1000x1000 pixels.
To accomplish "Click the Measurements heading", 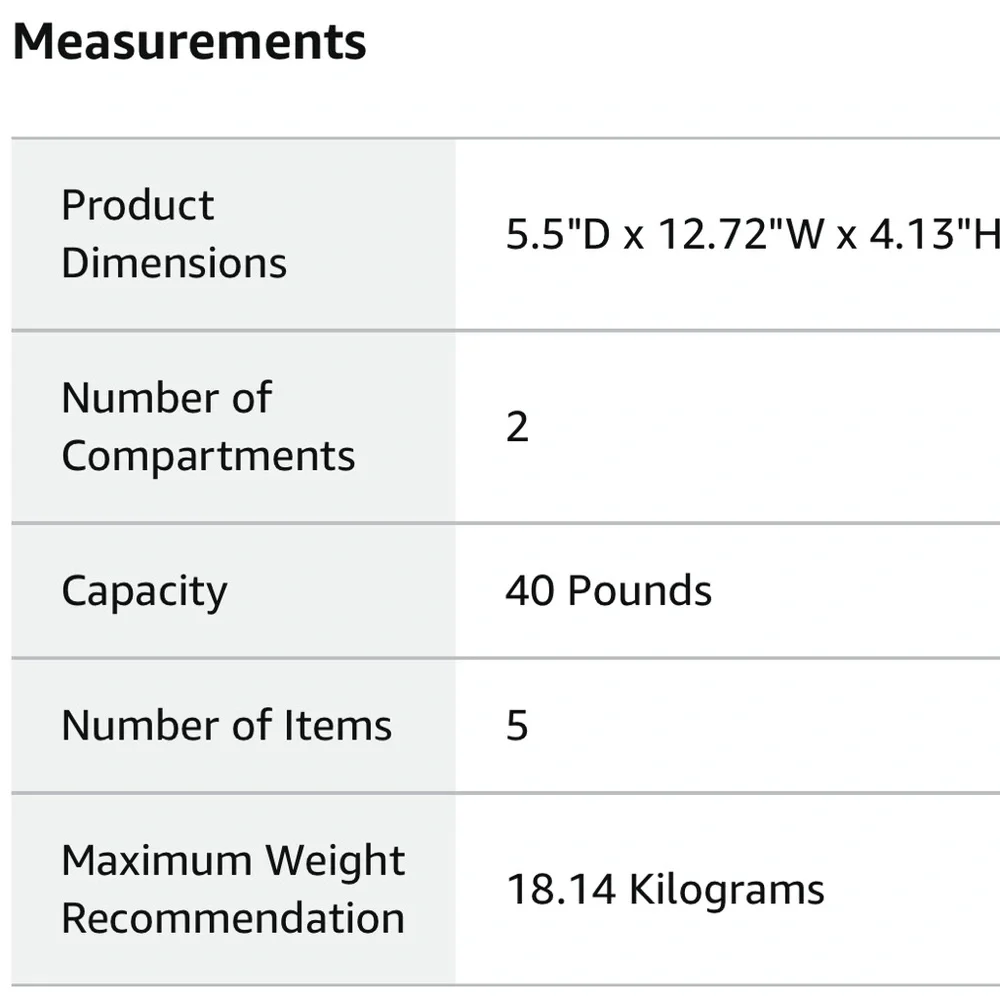I will tap(189, 42).
